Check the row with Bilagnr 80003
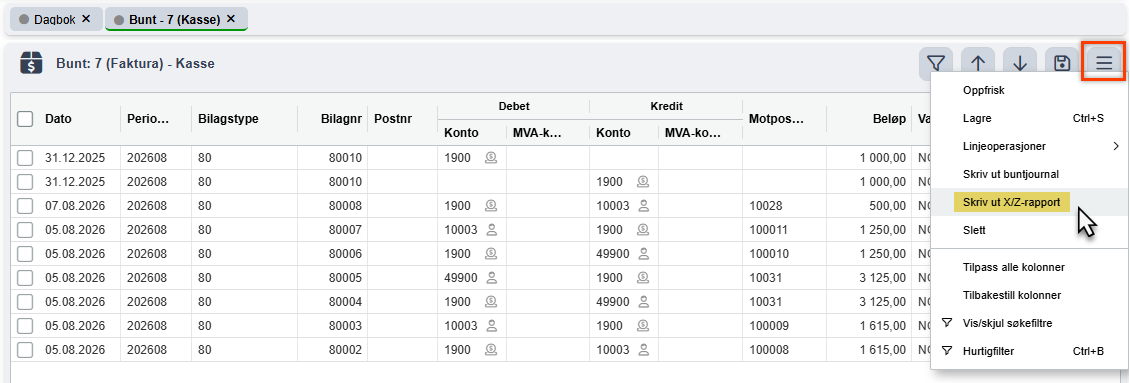 click(25, 326)
